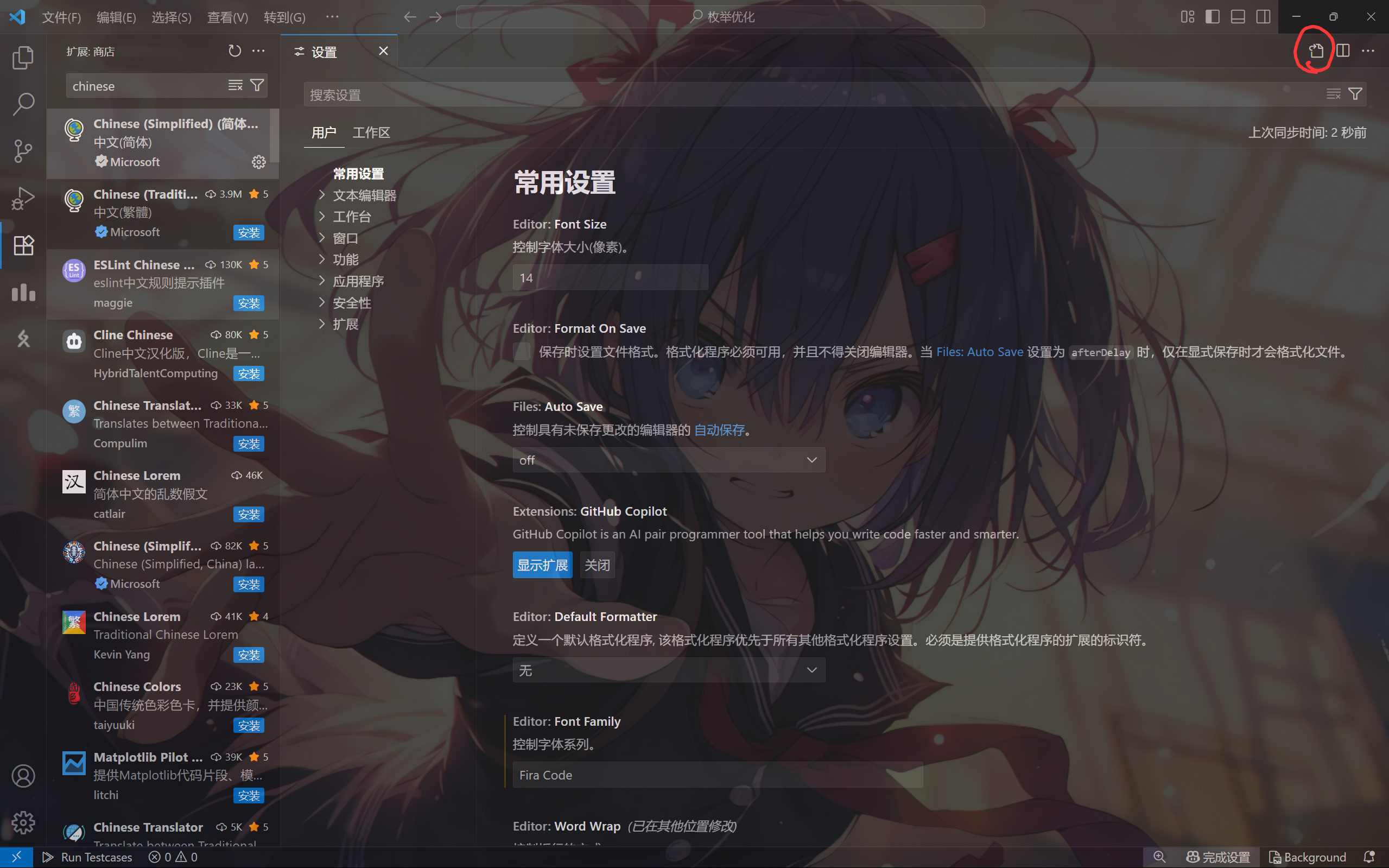Open the 自动保存 link
Viewport: 1389px width, 868px height.
pos(719,430)
